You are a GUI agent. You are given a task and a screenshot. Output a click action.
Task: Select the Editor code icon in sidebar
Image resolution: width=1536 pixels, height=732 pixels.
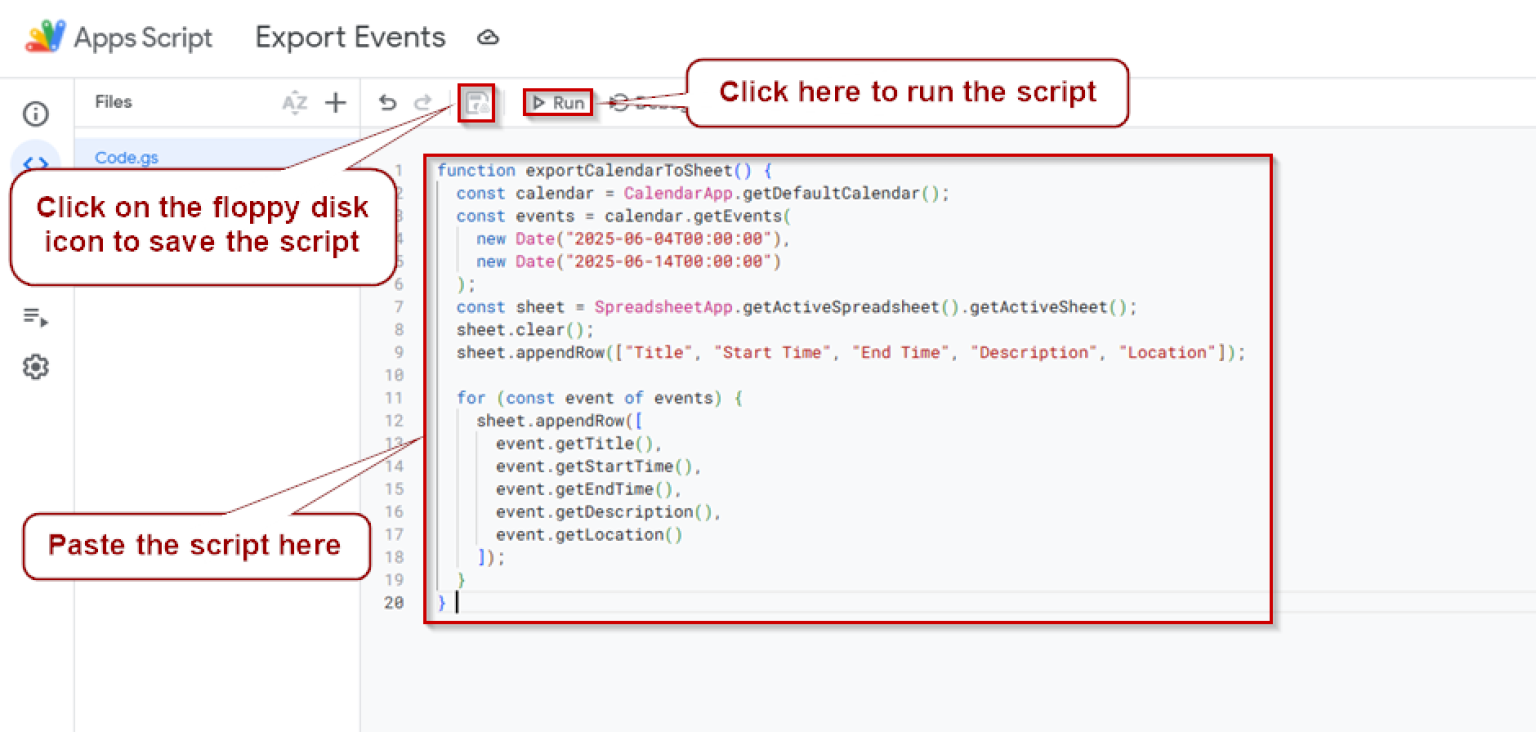(x=36, y=163)
